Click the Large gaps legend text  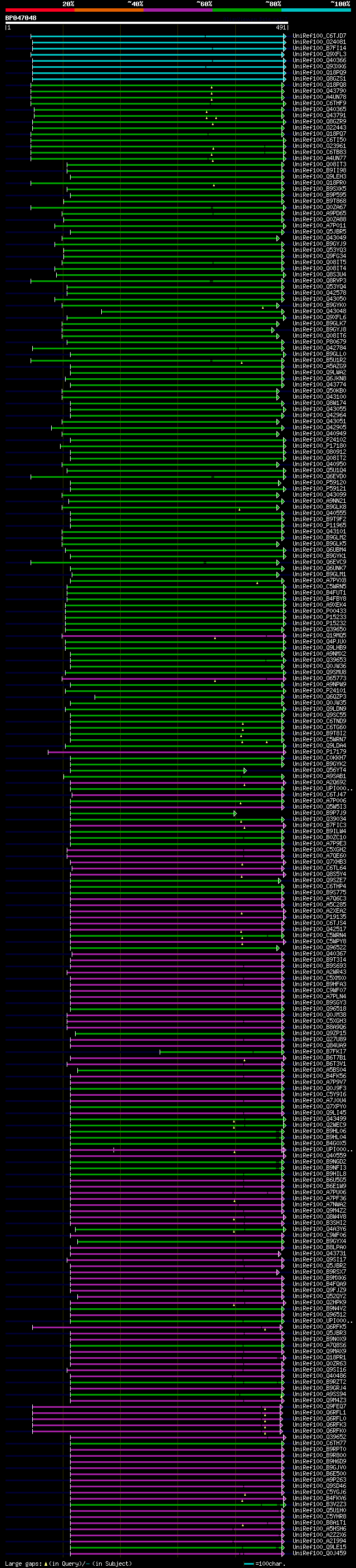click(x=68, y=1564)
